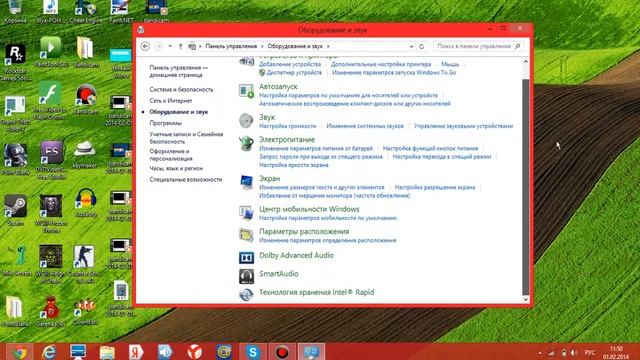Open Мышь link under devices

450,64
